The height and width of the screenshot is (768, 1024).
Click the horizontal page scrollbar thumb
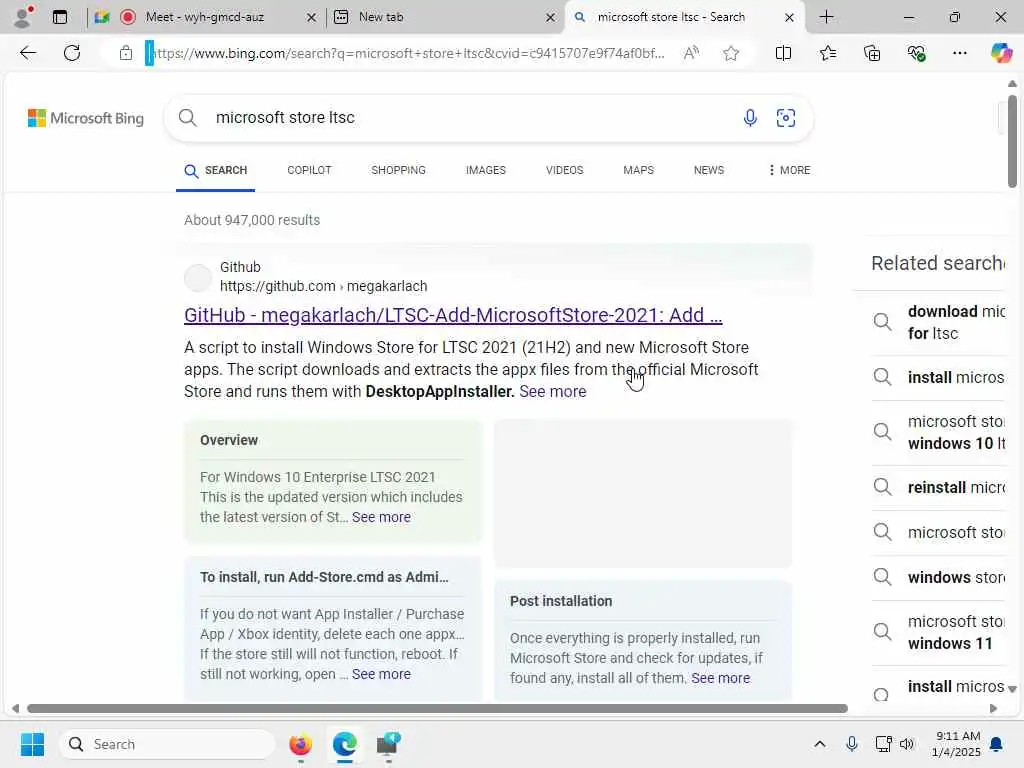point(437,709)
